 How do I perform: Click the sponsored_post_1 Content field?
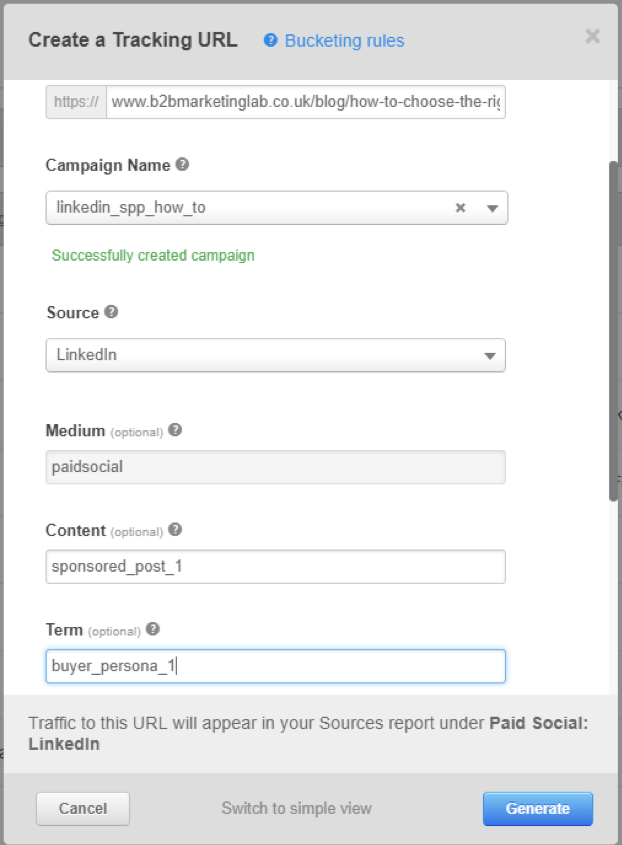275,566
